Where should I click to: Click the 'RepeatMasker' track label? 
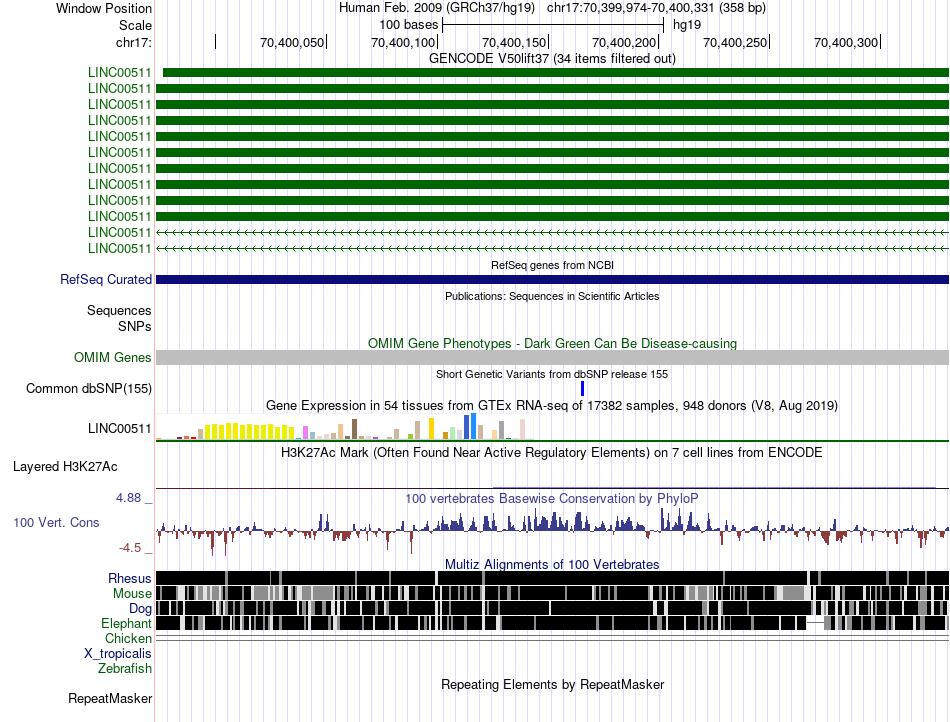coord(110,698)
